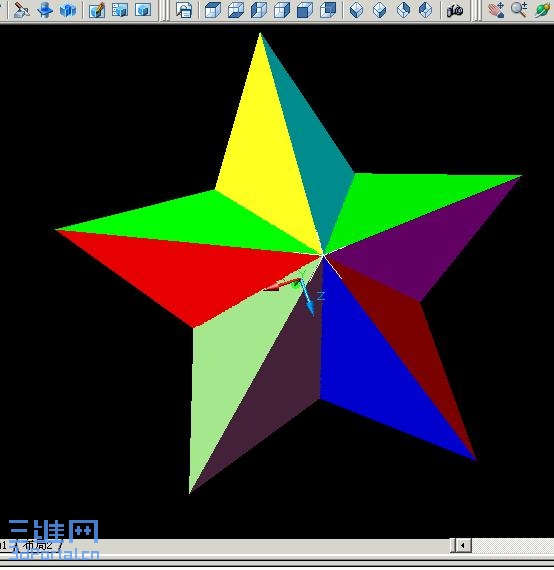The width and height of the screenshot is (554, 570).
Task: Set SE Isometric view
Action: (380, 10)
